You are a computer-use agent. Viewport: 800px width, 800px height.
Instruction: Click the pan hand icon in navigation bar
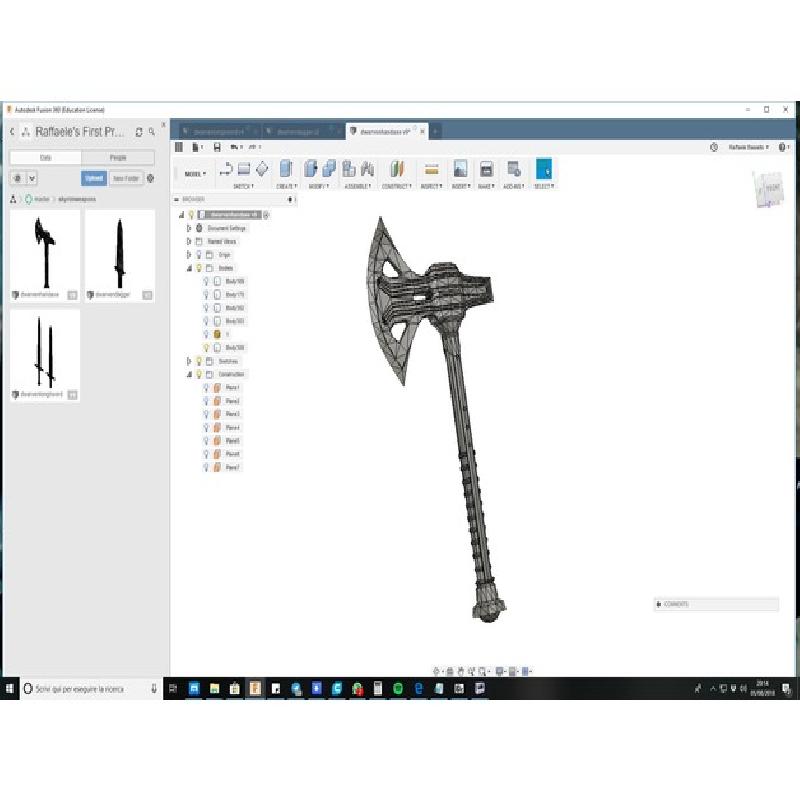coord(460,671)
